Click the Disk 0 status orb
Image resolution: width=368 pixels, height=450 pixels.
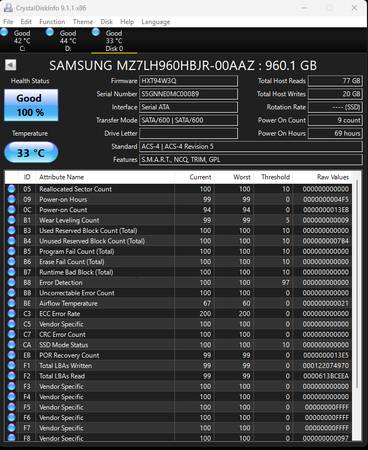click(x=96, y=32)
